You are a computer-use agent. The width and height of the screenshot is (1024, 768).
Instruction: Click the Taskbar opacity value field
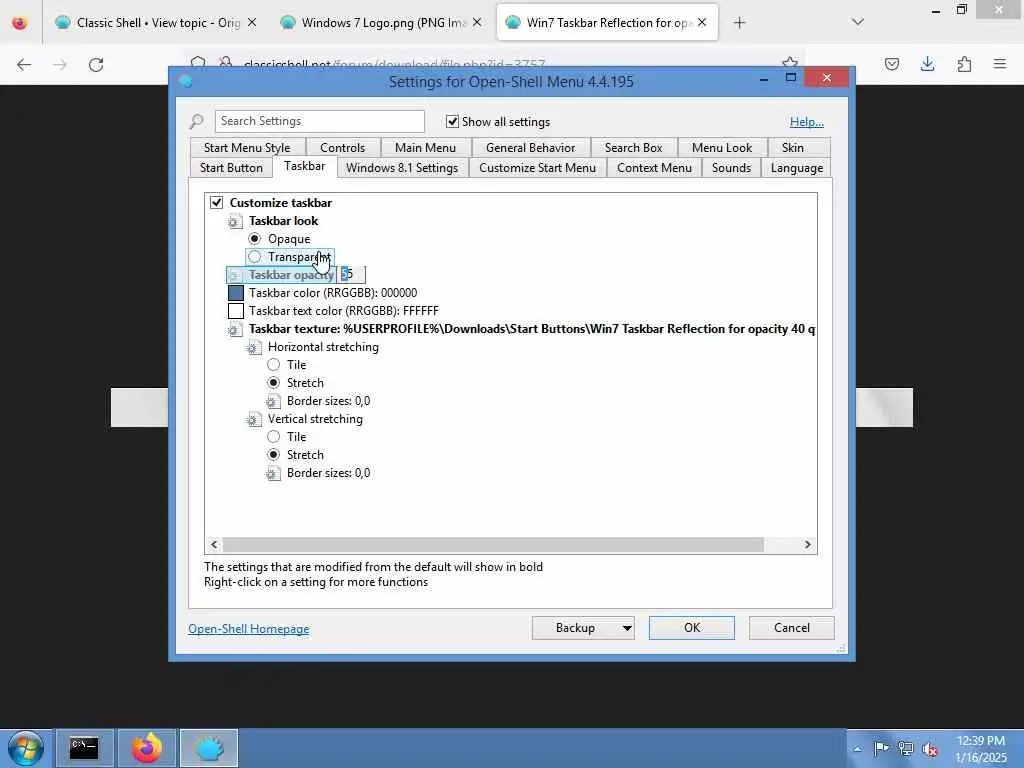click(x=351, y=274)
